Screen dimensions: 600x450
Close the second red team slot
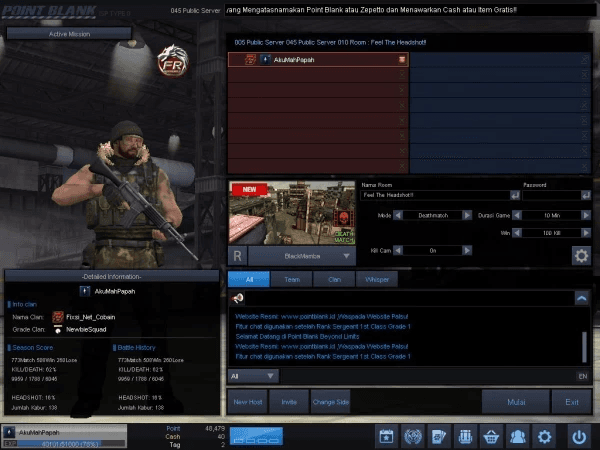click(402, 75)
